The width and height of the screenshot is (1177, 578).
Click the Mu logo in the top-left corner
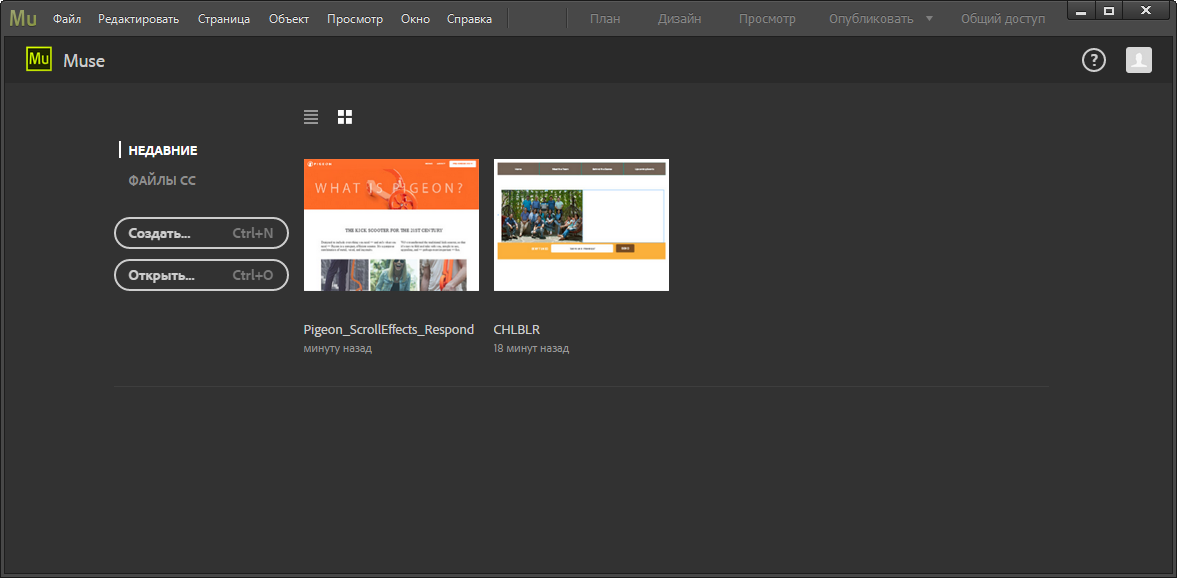(21, 17)
